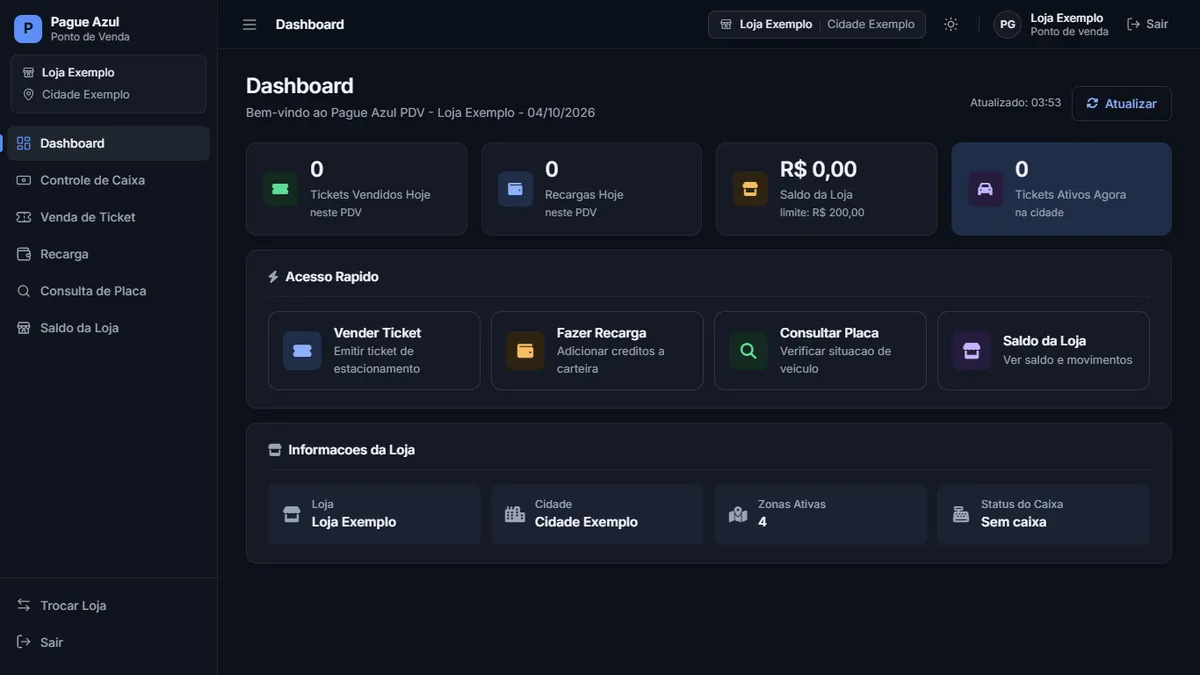Click the Atualizar button

(1121, 103)
